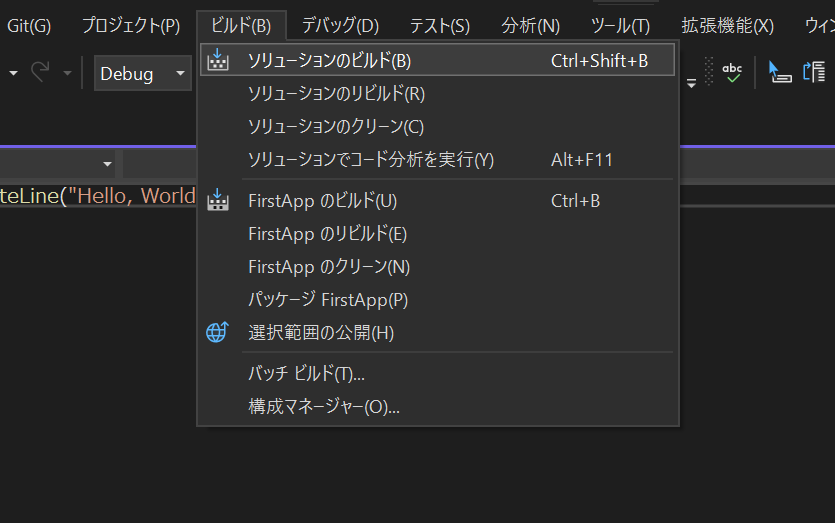This screenshot has height=523, width=835.
Task: Open the ツール(T) menu
Action: click(620, 26)
